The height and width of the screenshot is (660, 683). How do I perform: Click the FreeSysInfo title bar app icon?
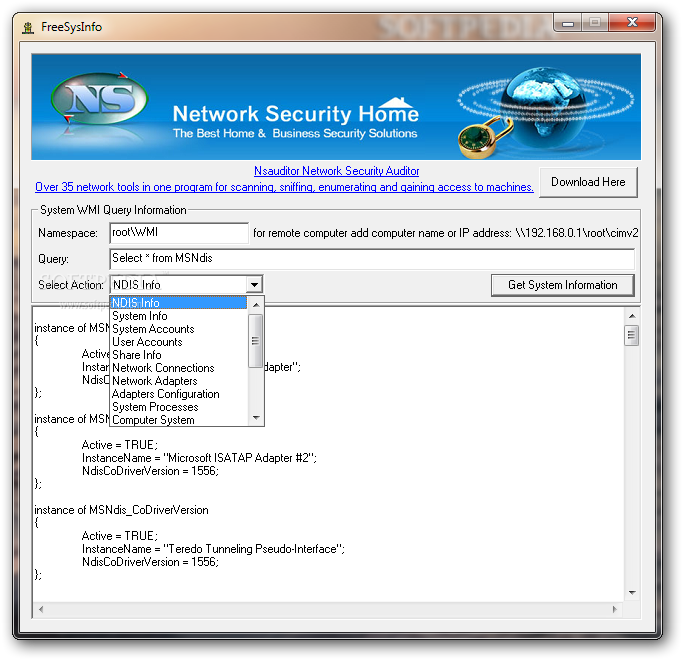(28, 27)
